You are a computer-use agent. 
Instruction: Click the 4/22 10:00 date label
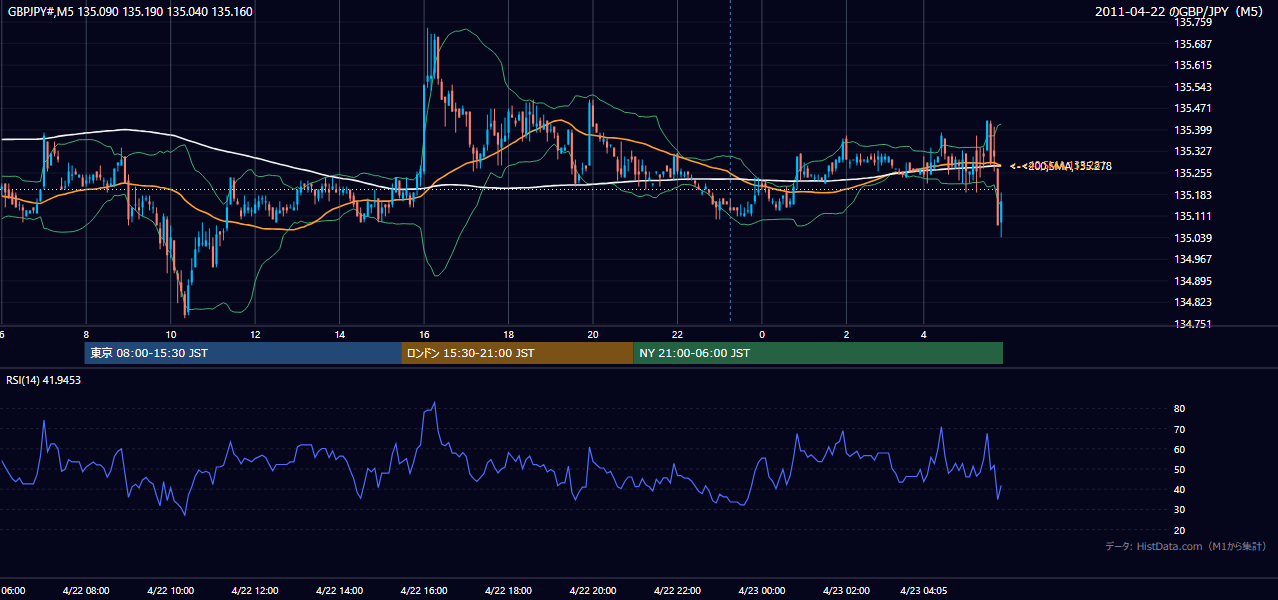pos(171,591)
